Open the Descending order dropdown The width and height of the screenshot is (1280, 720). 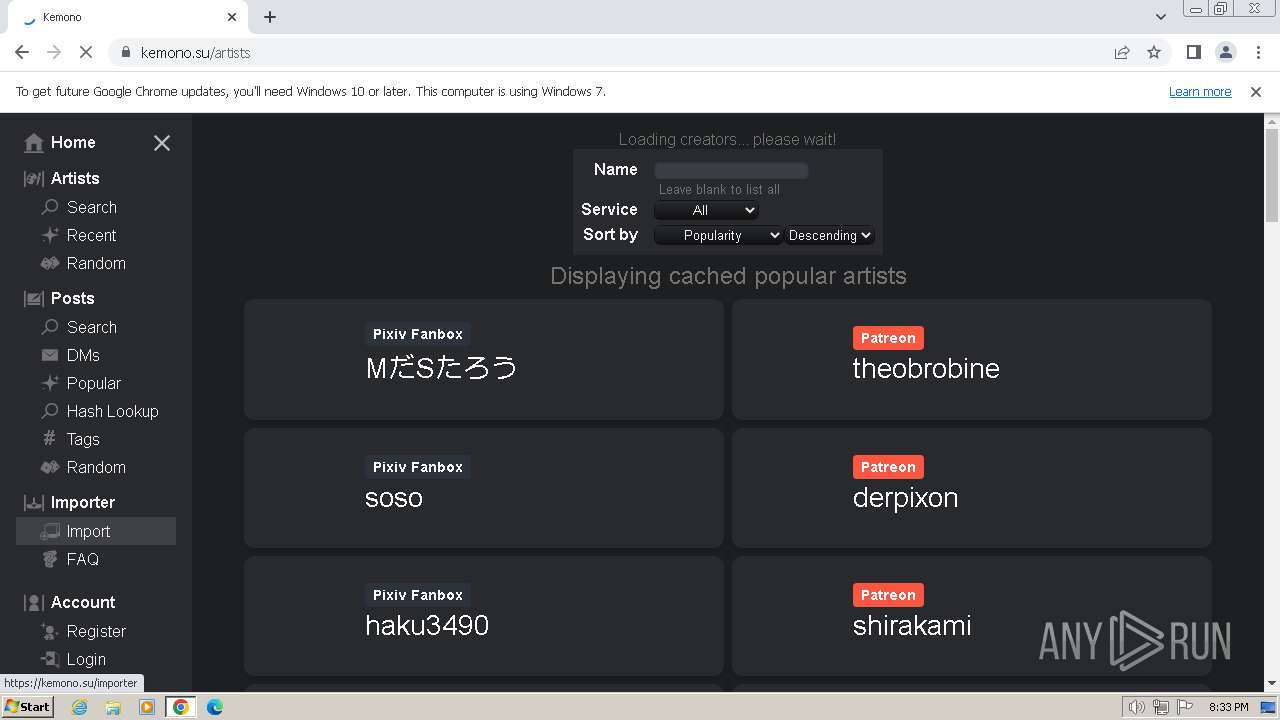[830, 235]
